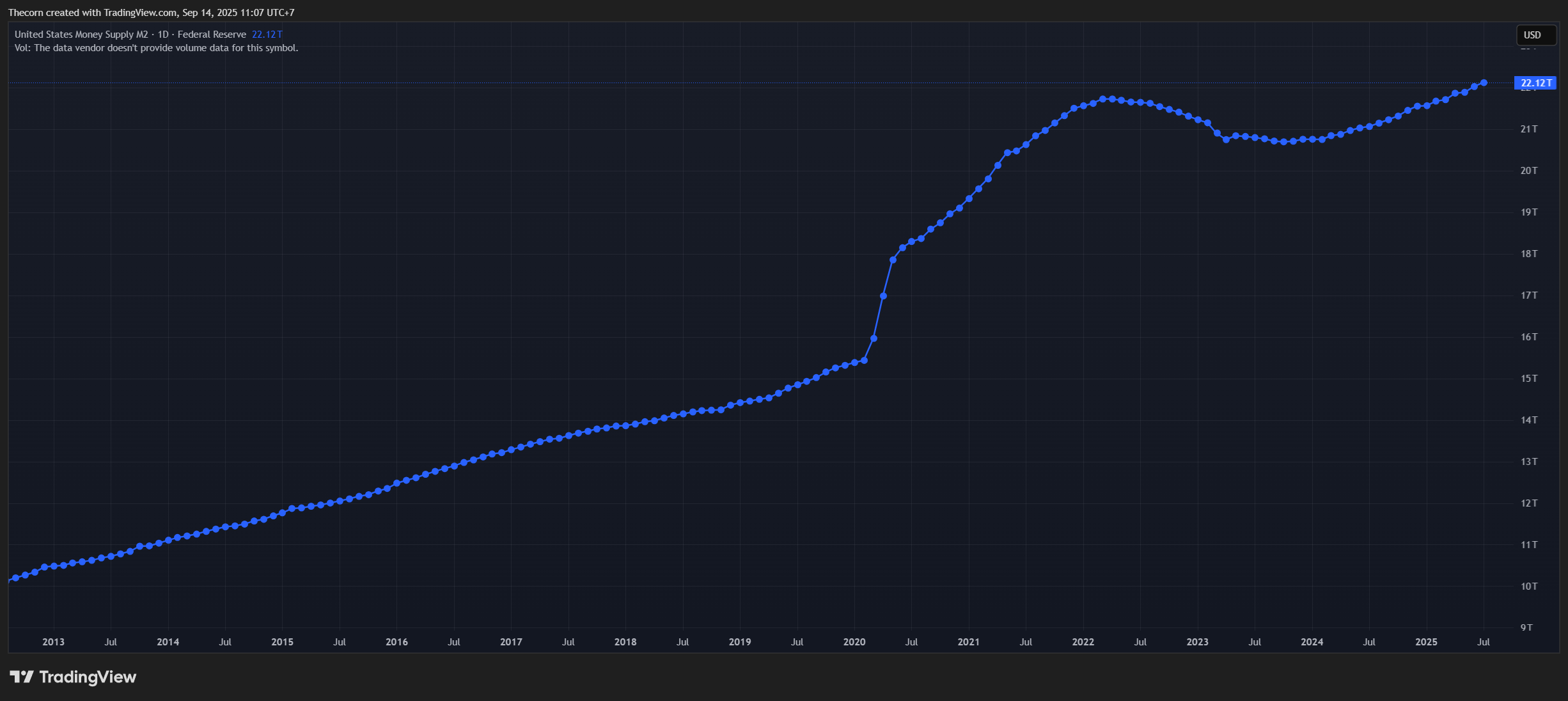The image size is (1568, 701).
Task: Click the United States Money Supply M2 title
Action: [x=81, y=35]
